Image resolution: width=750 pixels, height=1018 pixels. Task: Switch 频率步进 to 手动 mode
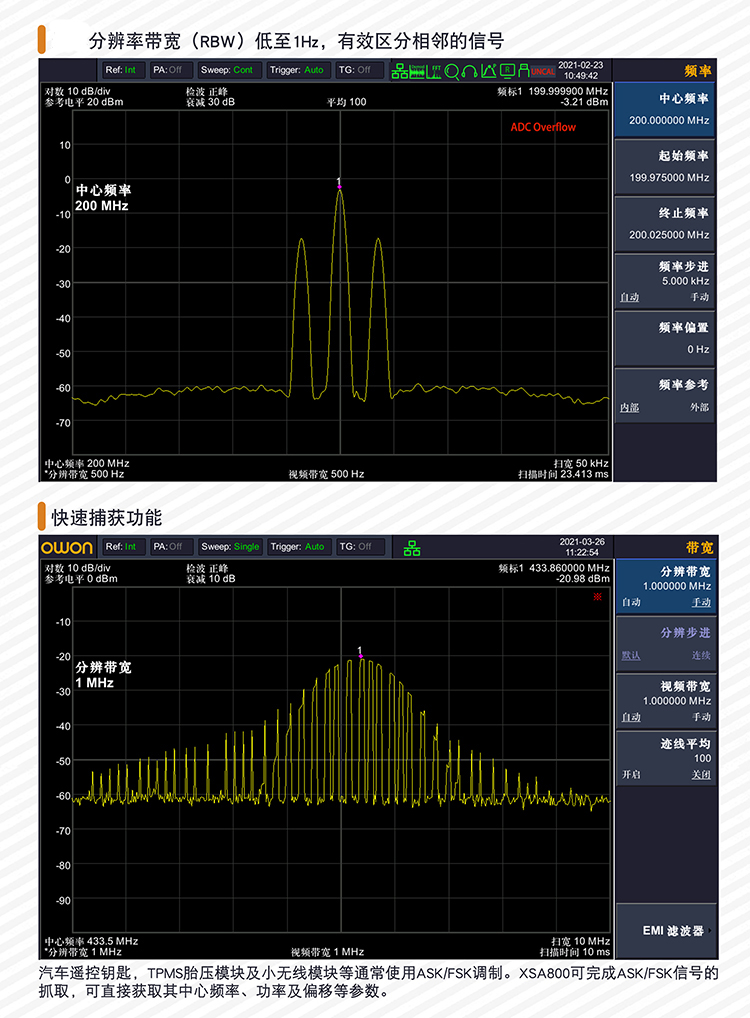tap(698, 297)
